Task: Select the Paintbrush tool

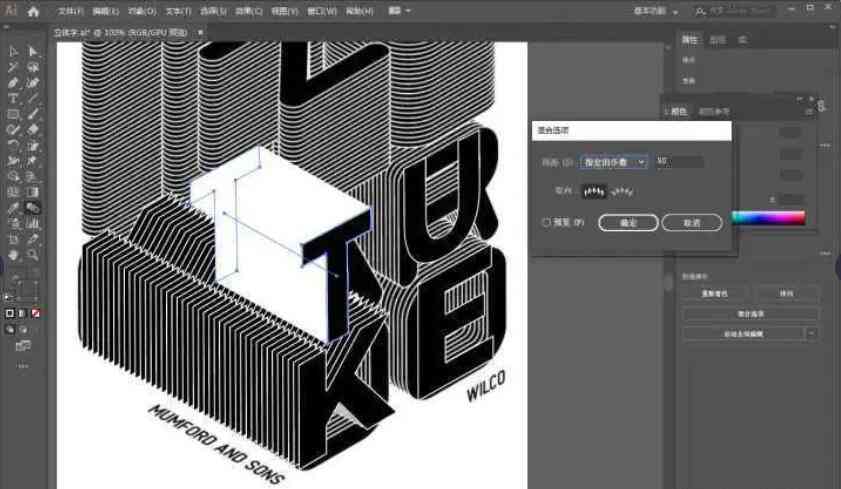Action: [x=33, y=114]
